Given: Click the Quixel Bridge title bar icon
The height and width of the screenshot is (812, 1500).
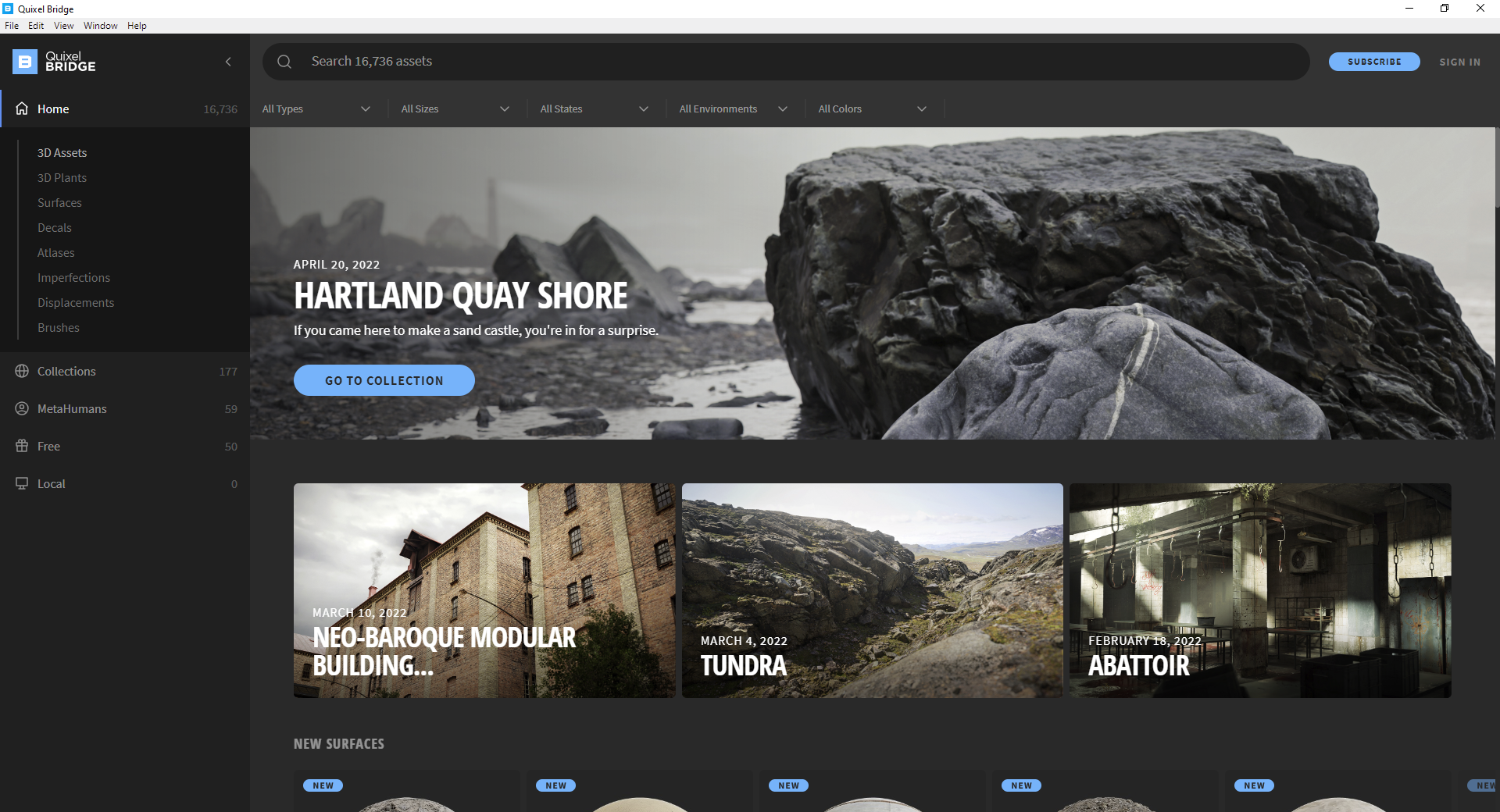Looking at the screenshot, I should coord(8,9).
